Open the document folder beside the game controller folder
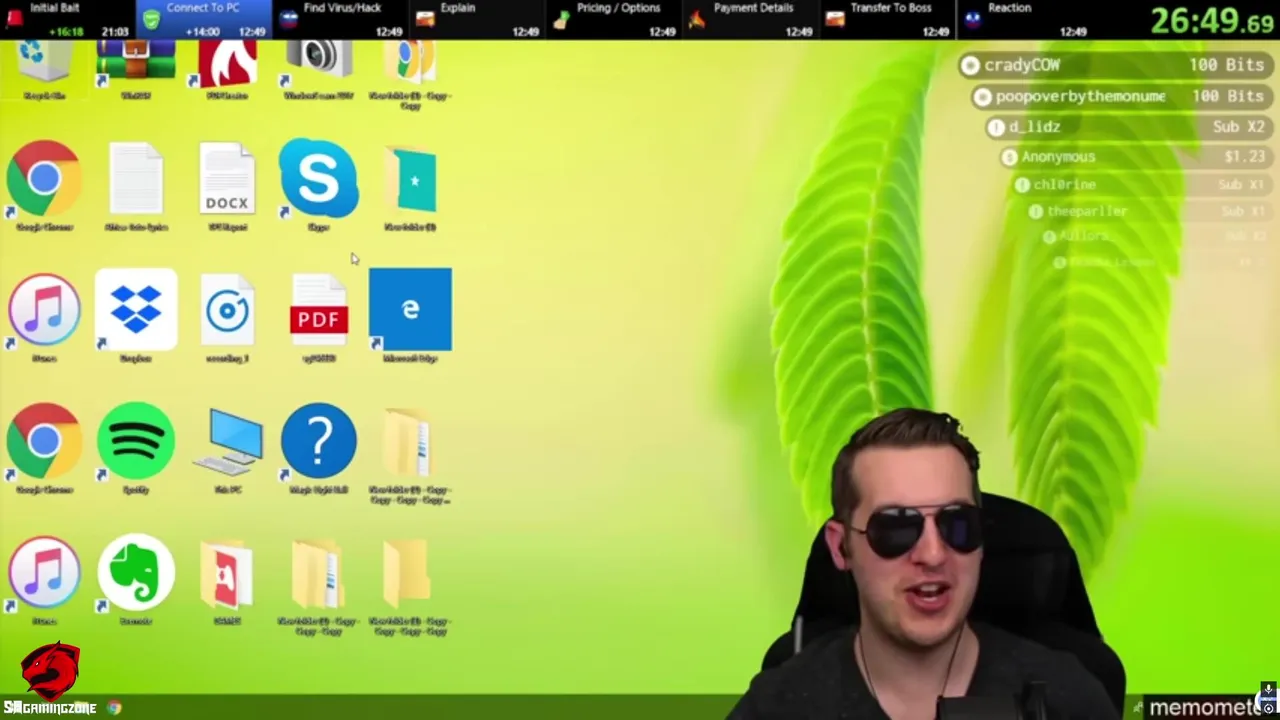This screenshot has height=720, width=1280. click(x=319, y=588)
